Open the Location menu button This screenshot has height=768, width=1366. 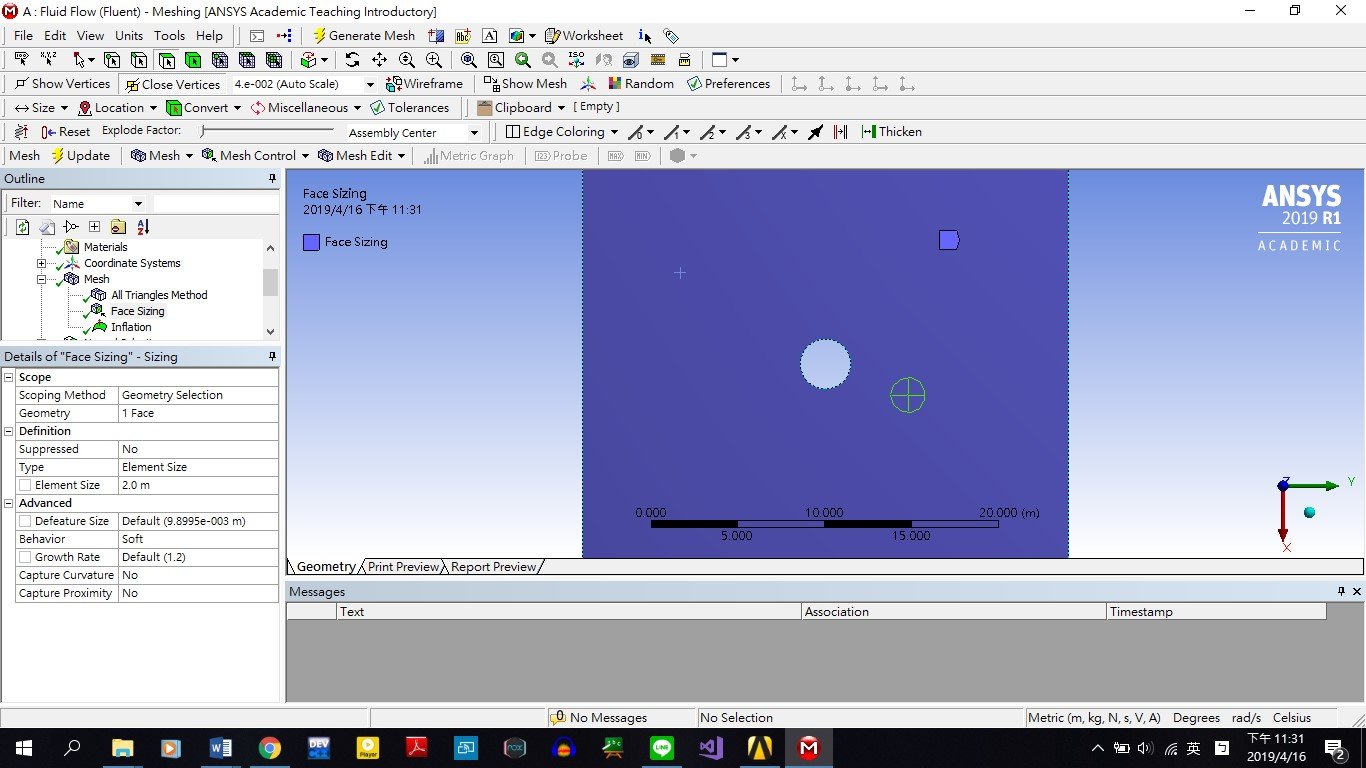coord(118,108)
